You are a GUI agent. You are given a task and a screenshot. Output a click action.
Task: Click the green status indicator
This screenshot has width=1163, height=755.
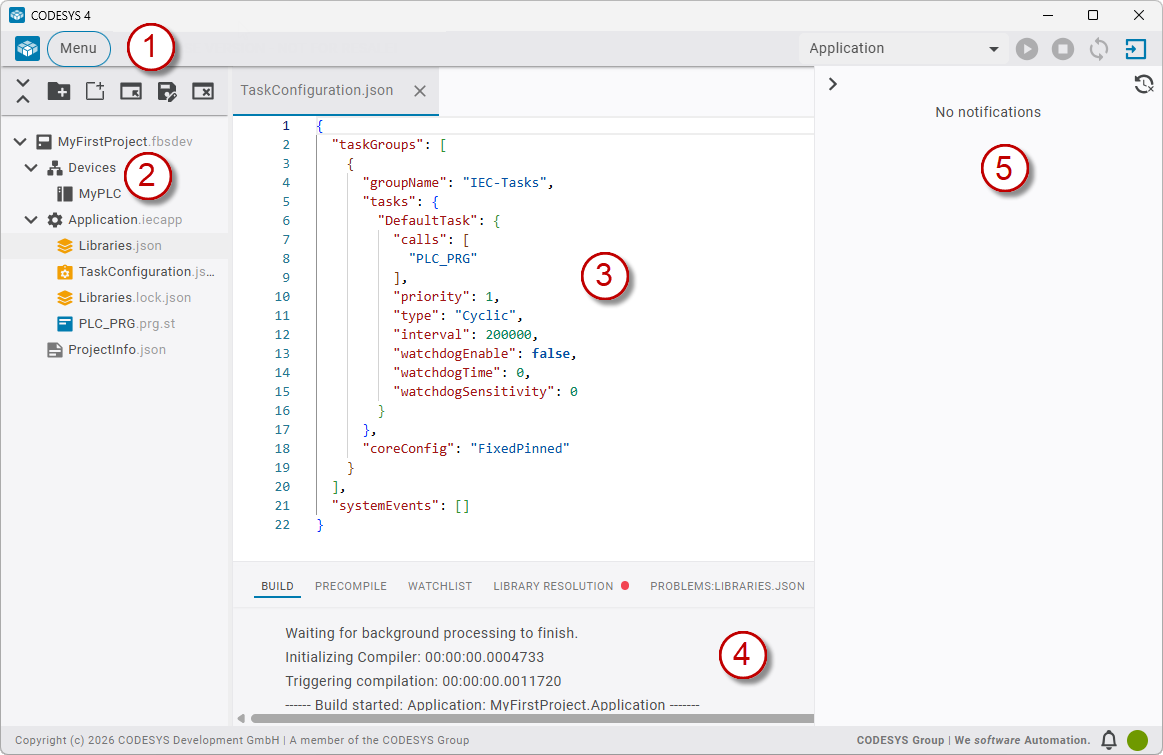(x=1137, y=739)
